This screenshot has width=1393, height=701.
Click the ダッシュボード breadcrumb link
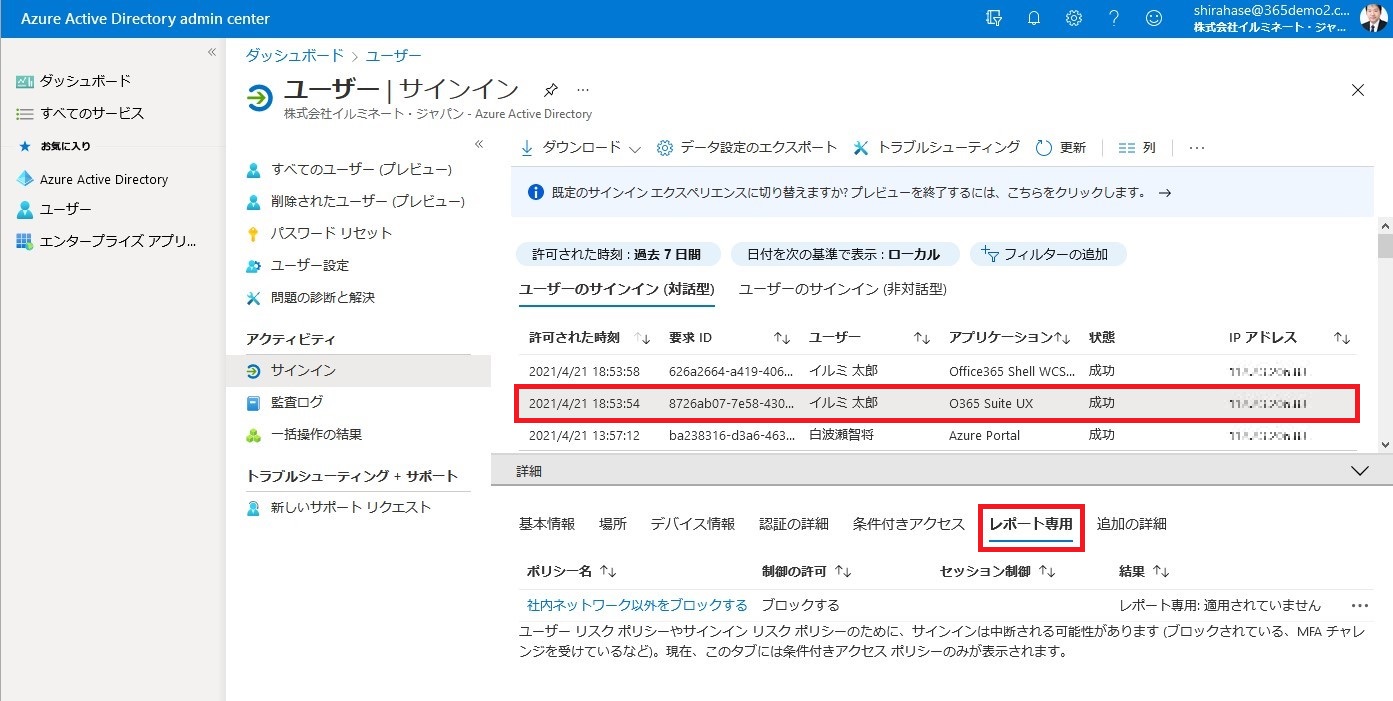click(294, 55)
